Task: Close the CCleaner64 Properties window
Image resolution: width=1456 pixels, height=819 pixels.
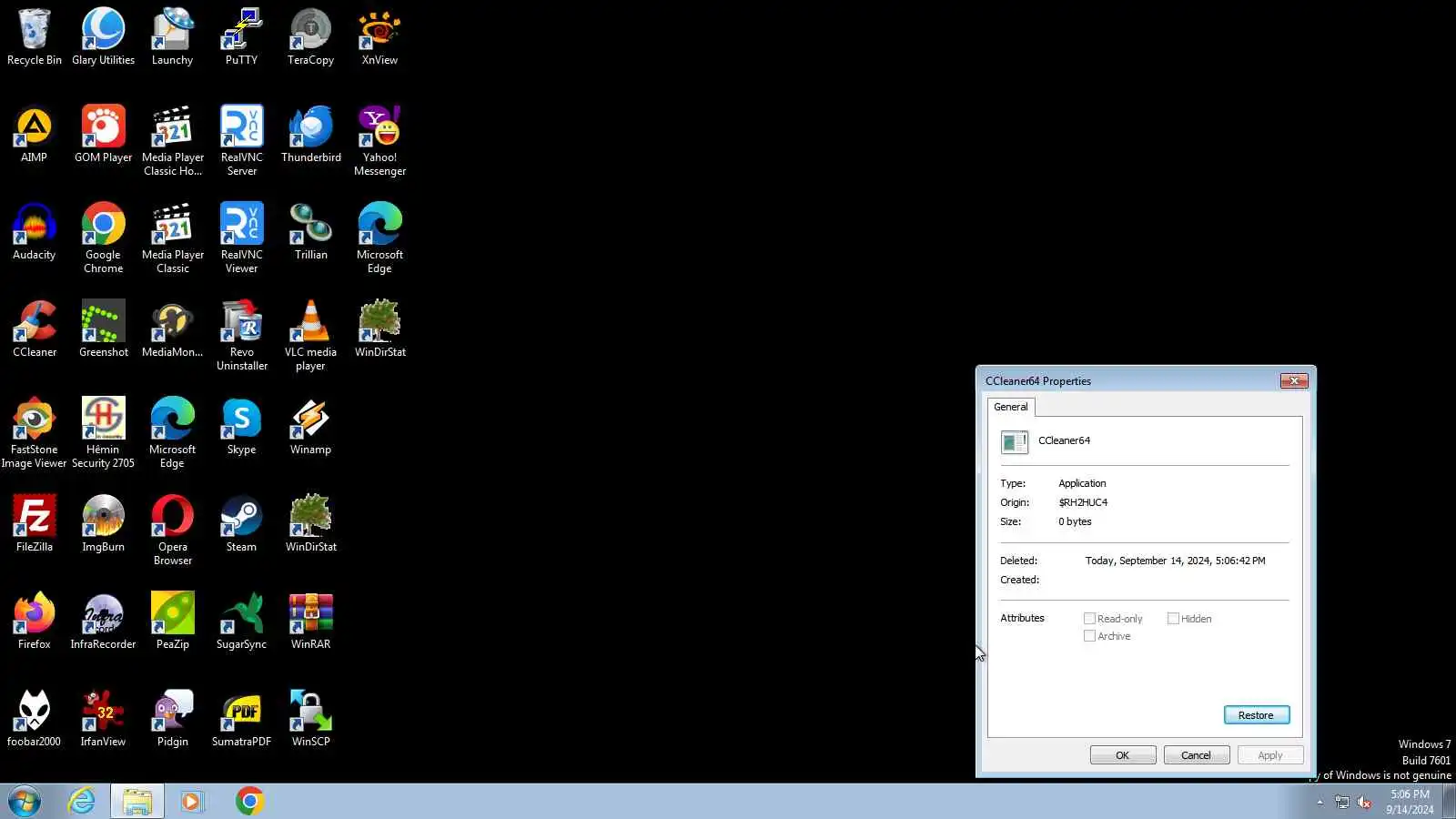Action: pos(1293,381)
